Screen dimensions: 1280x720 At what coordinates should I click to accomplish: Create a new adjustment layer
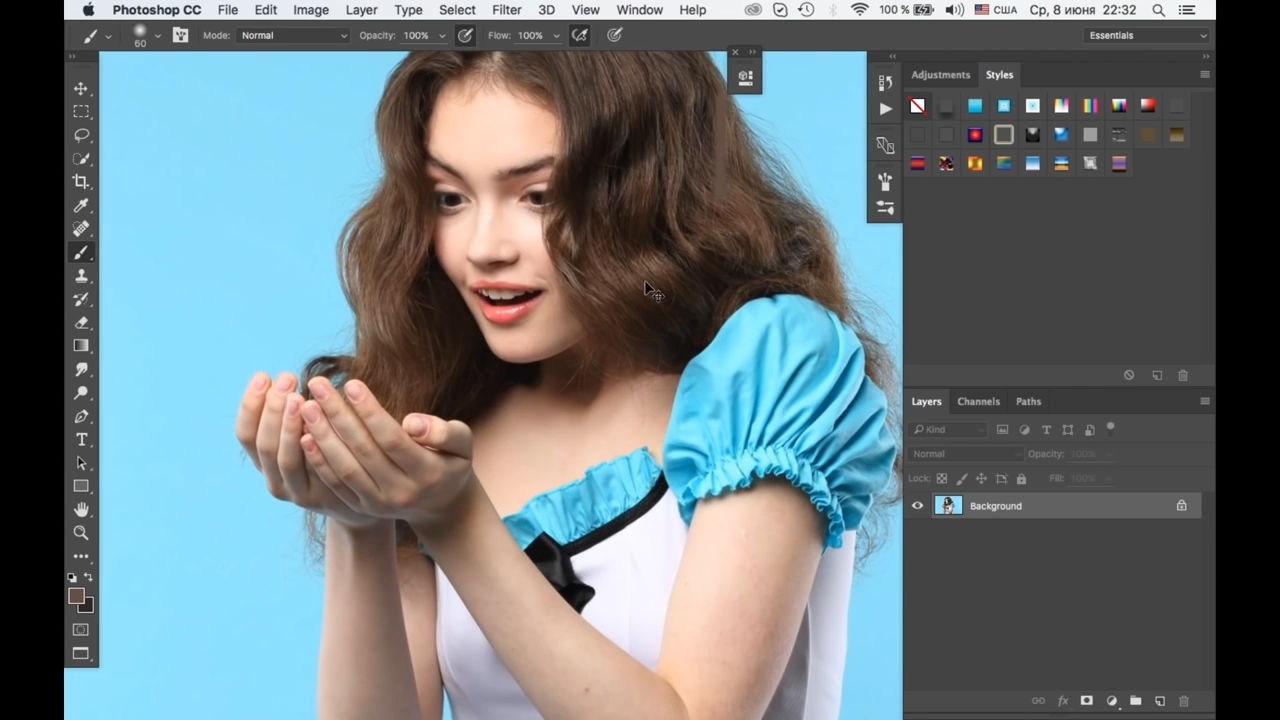(x=1111, y=701)
